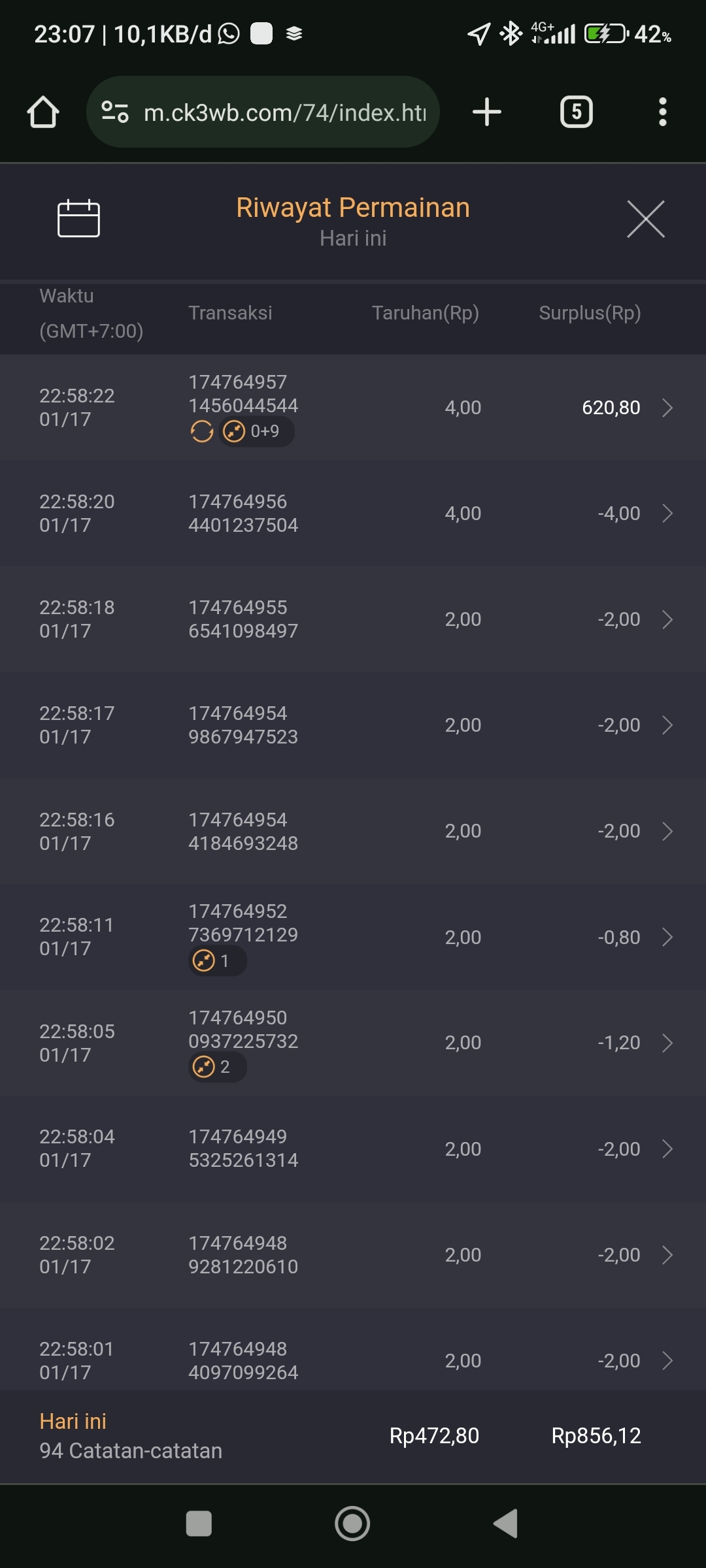706x1568 pixels.
Task: Tap the browser home icon
Action: tap(43, 112)
